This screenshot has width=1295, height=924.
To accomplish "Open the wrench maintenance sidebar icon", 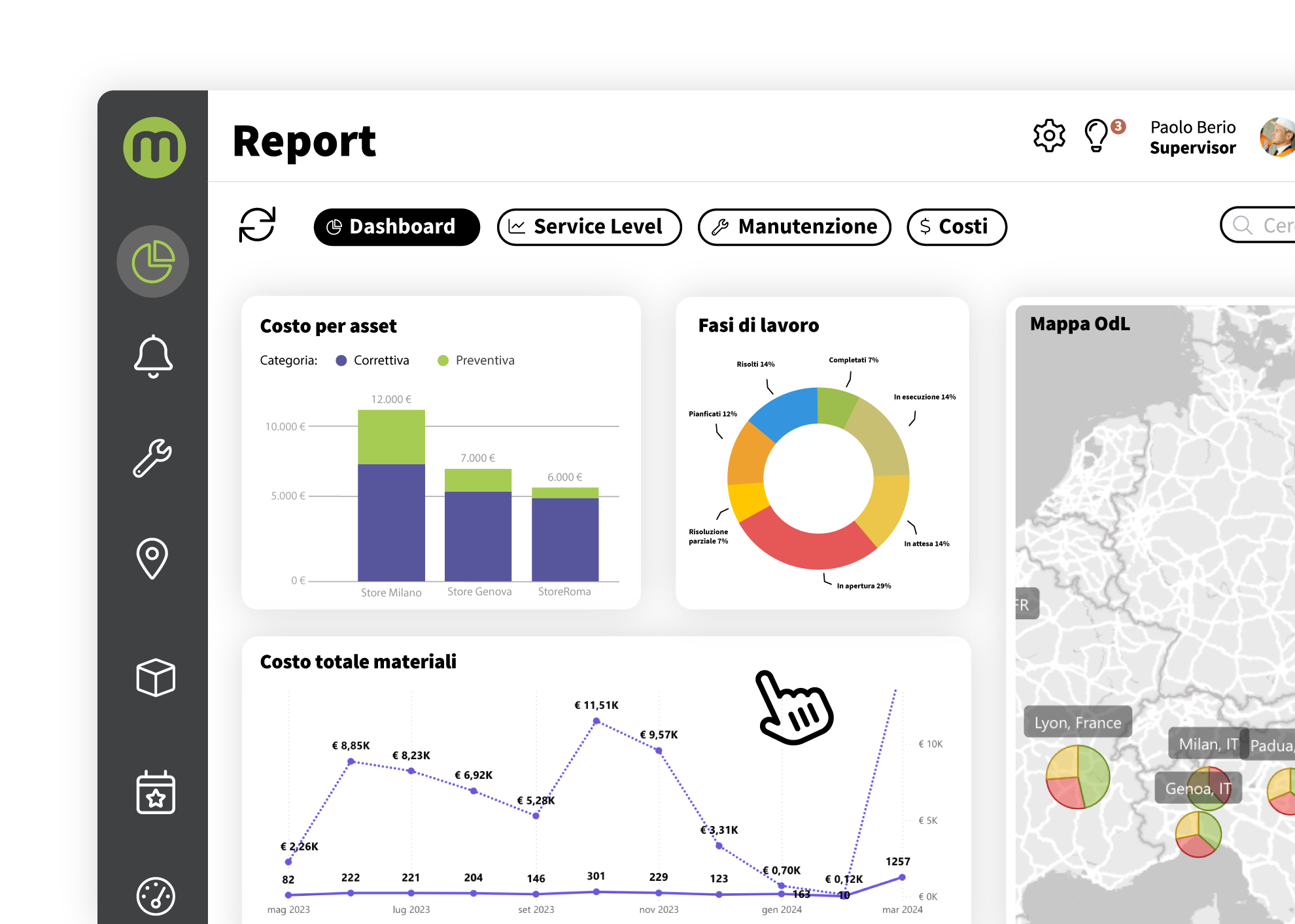I will tap(153, 457).
